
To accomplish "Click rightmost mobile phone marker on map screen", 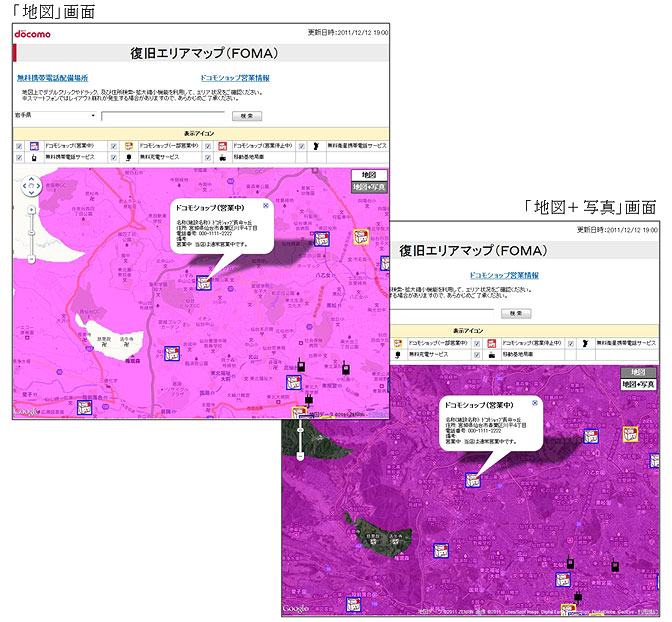I will pyautogui.click(x=346, y=367).
